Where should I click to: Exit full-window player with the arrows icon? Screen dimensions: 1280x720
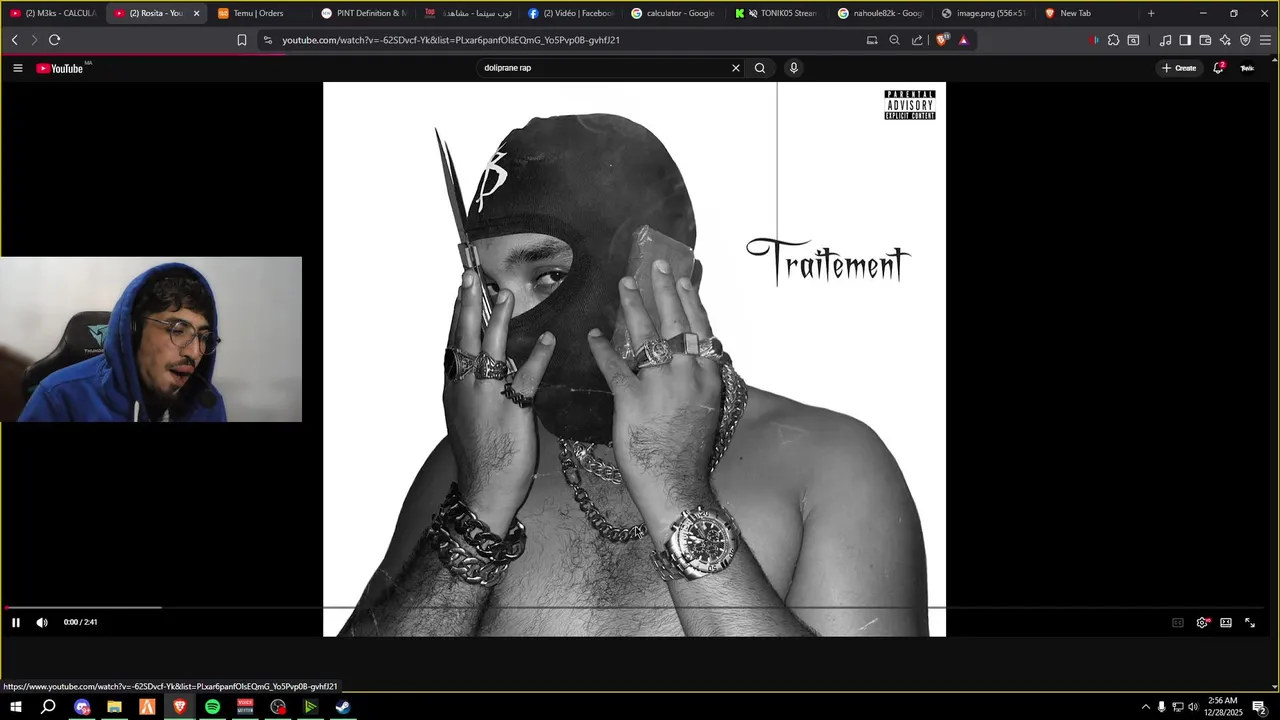coord(1250,622)
